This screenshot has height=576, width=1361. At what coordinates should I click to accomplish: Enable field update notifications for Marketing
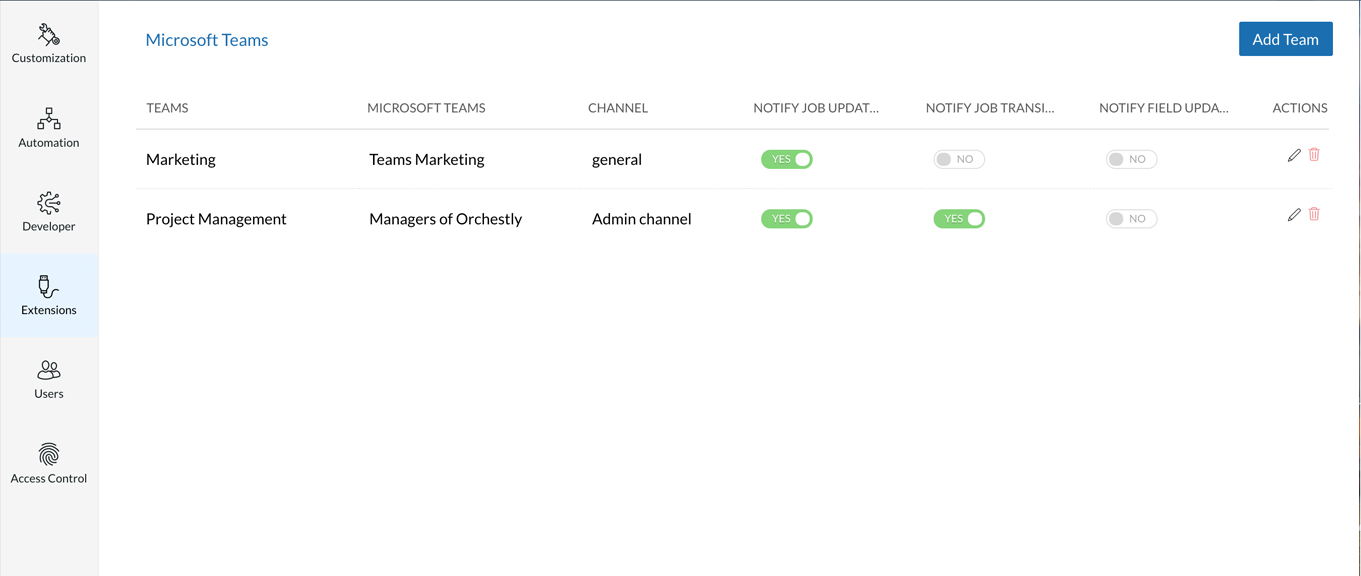pos(1131,159)
